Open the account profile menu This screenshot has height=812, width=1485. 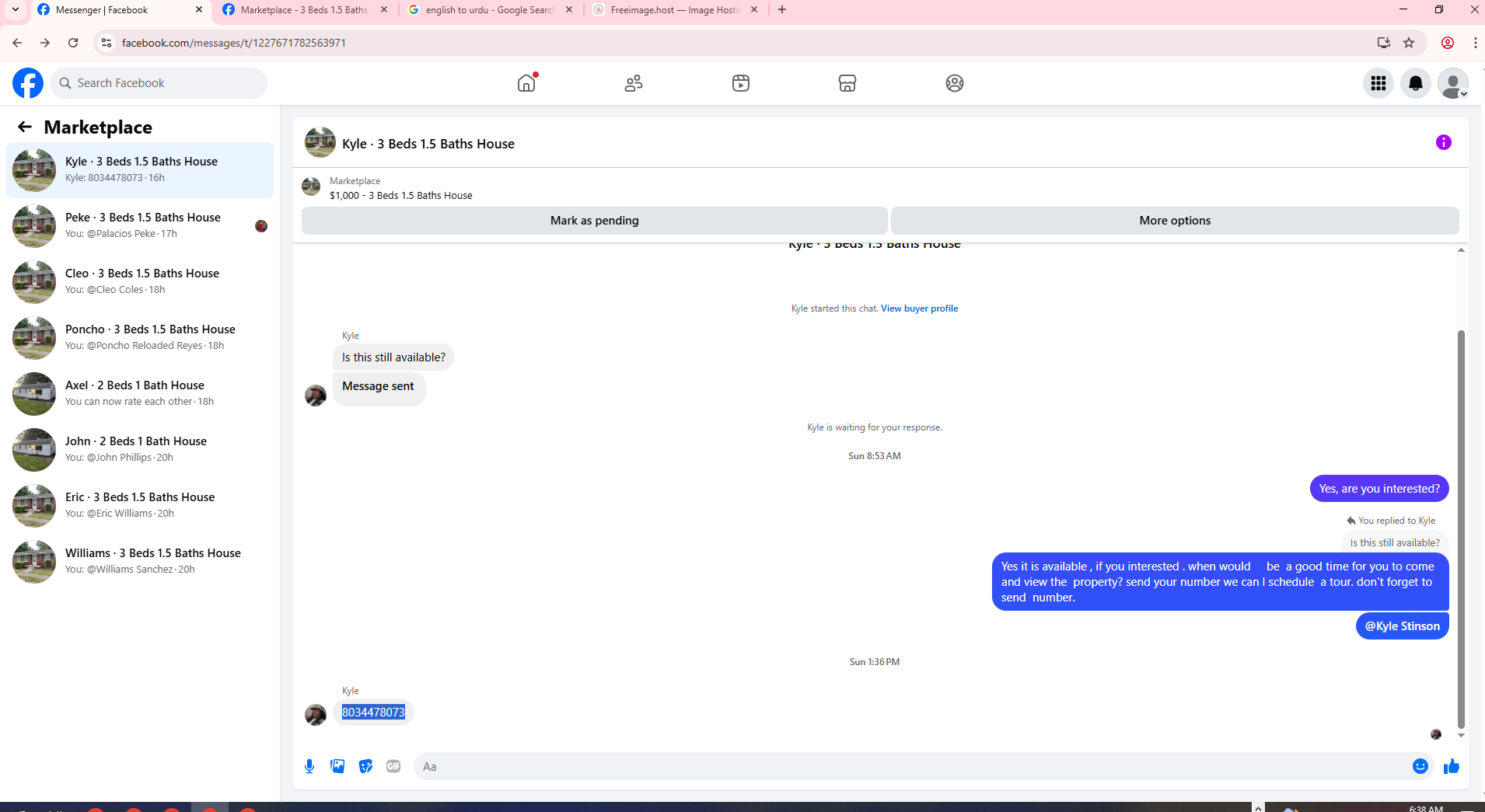click(1452, 83)
